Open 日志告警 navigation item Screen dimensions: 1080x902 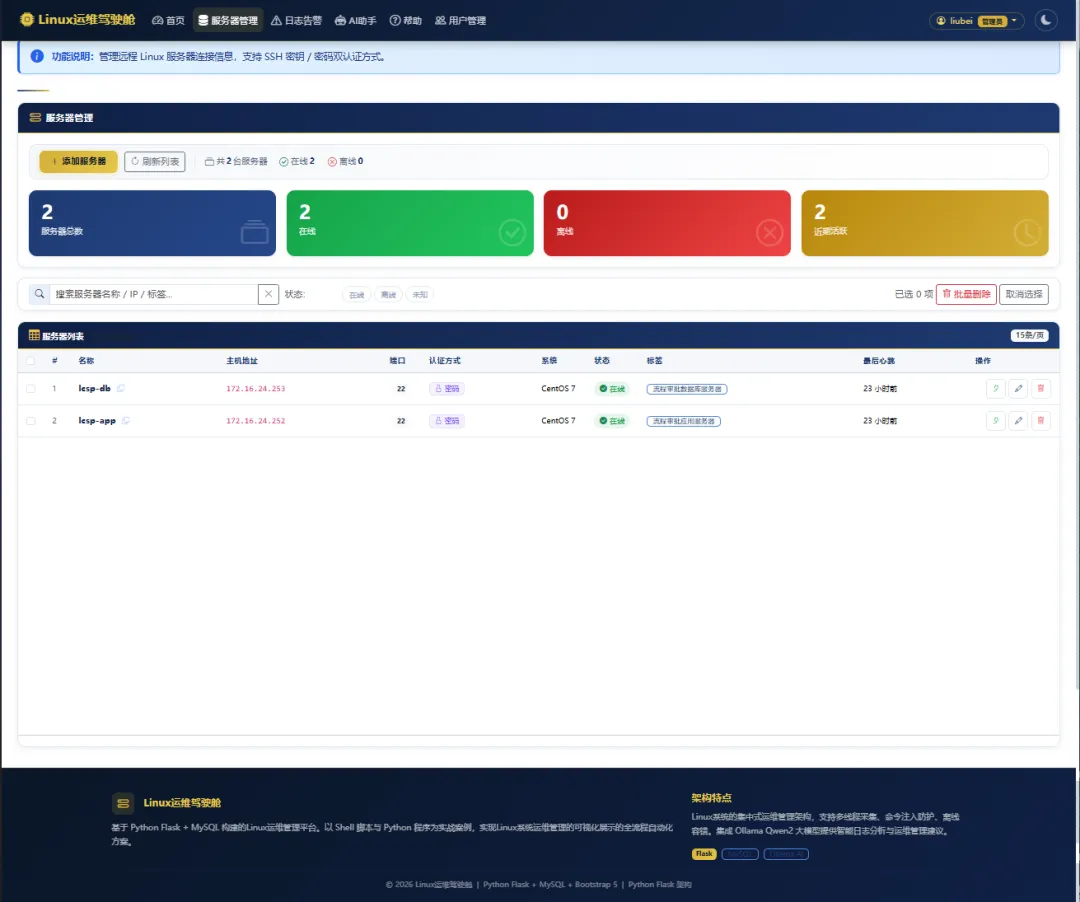296,21
